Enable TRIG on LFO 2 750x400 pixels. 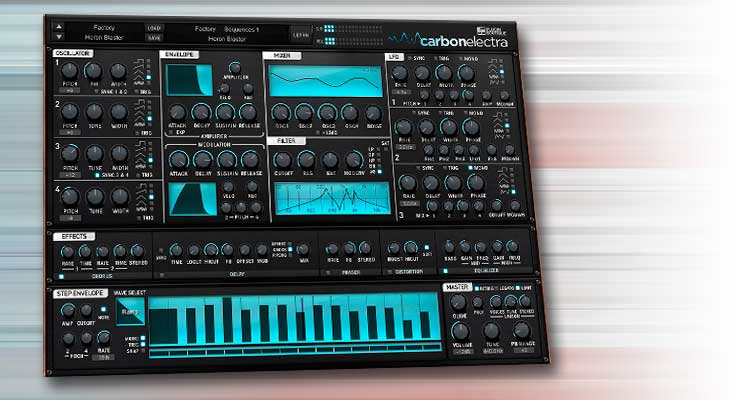[x=440, y=113]
